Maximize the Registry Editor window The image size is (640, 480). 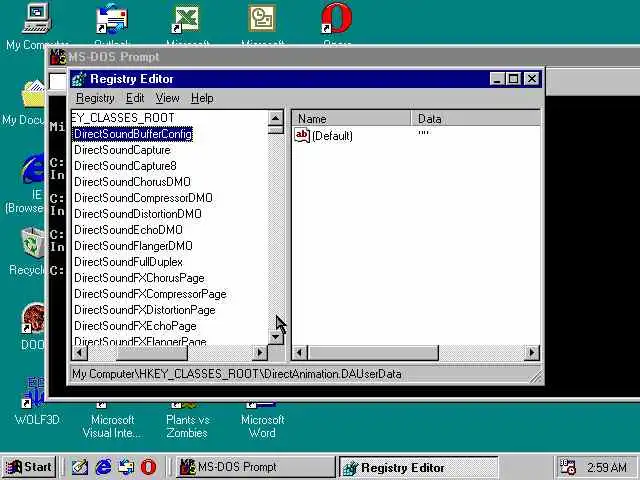click(x=513, y=79)
